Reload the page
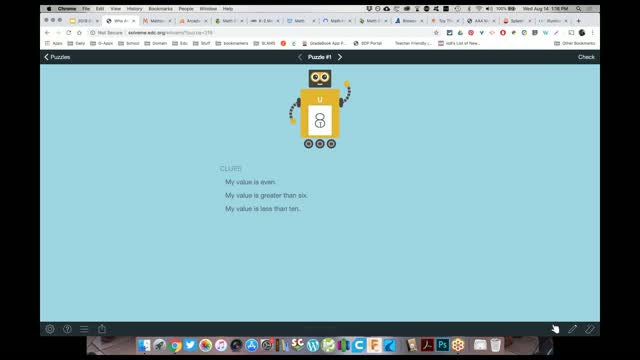640x360 pixels. [69, 33]
